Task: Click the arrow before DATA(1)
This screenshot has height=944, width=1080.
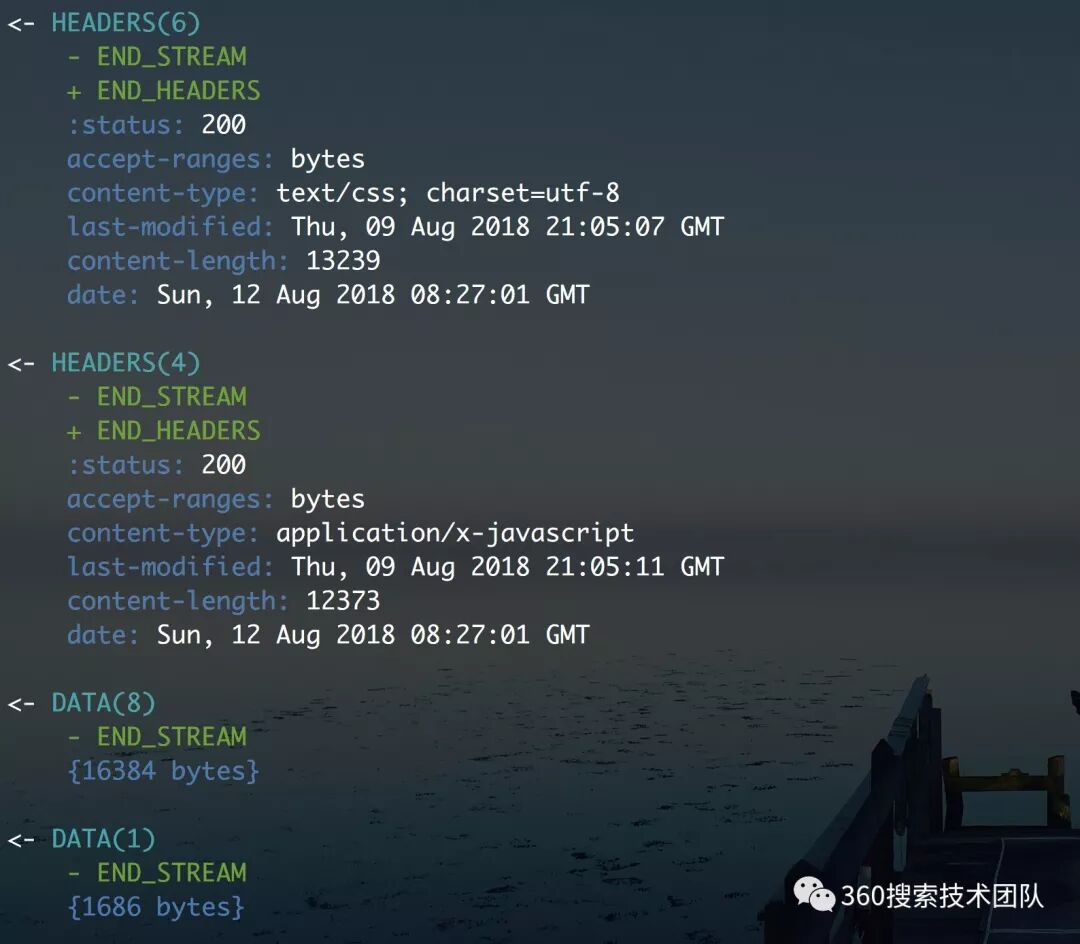Action: coord(21,840)
